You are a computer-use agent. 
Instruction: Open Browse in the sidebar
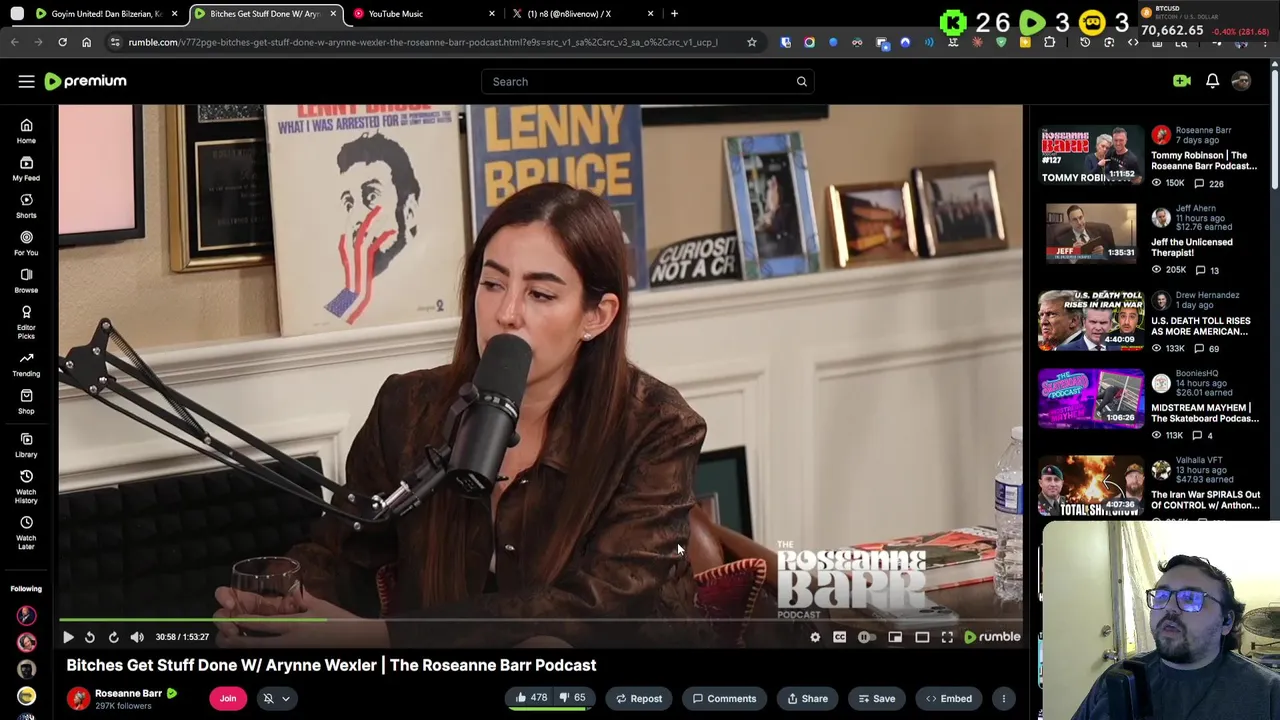pyautogui.click(x=26, y=280)
